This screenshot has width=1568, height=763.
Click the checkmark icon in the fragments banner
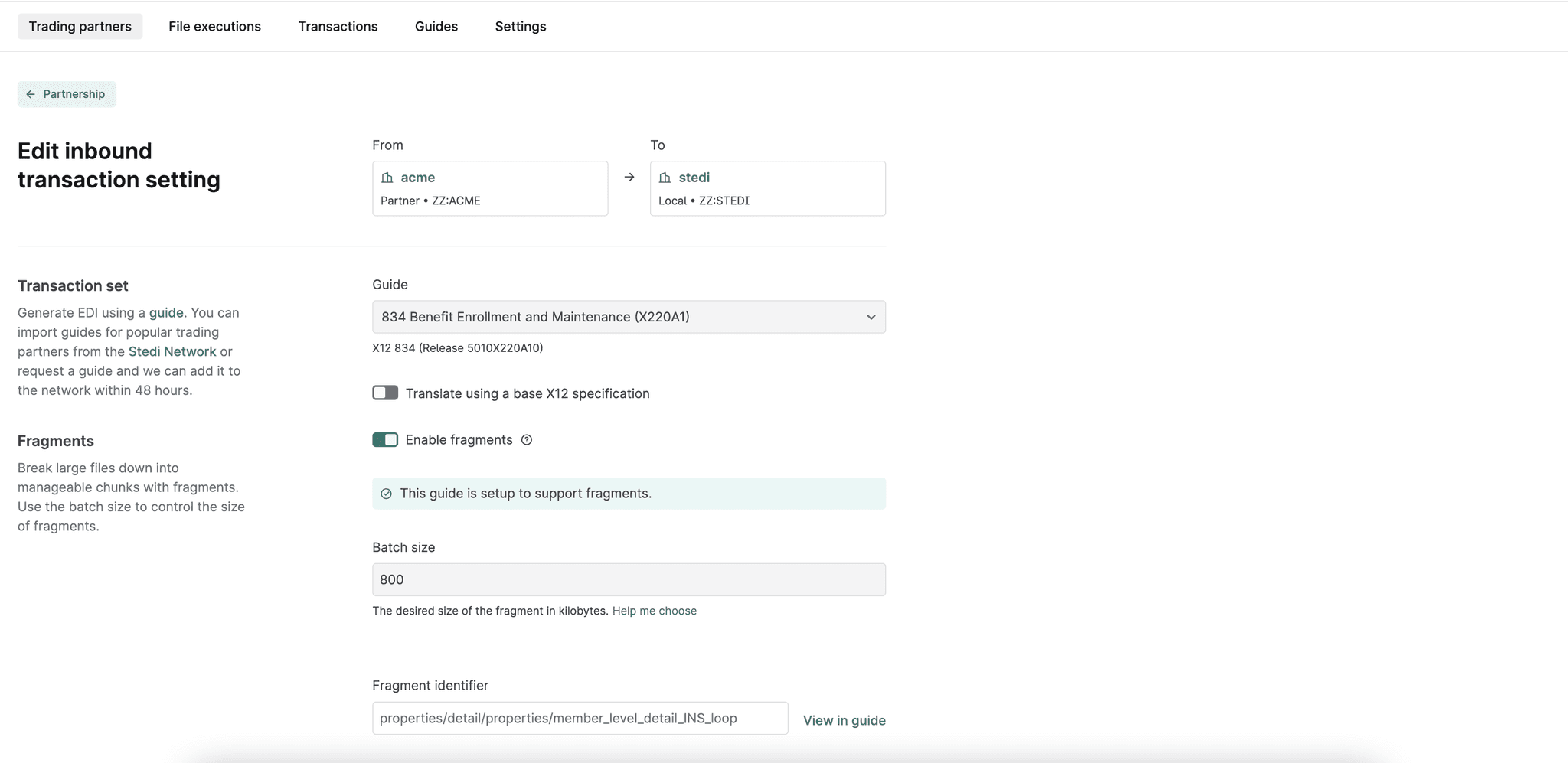387,494
